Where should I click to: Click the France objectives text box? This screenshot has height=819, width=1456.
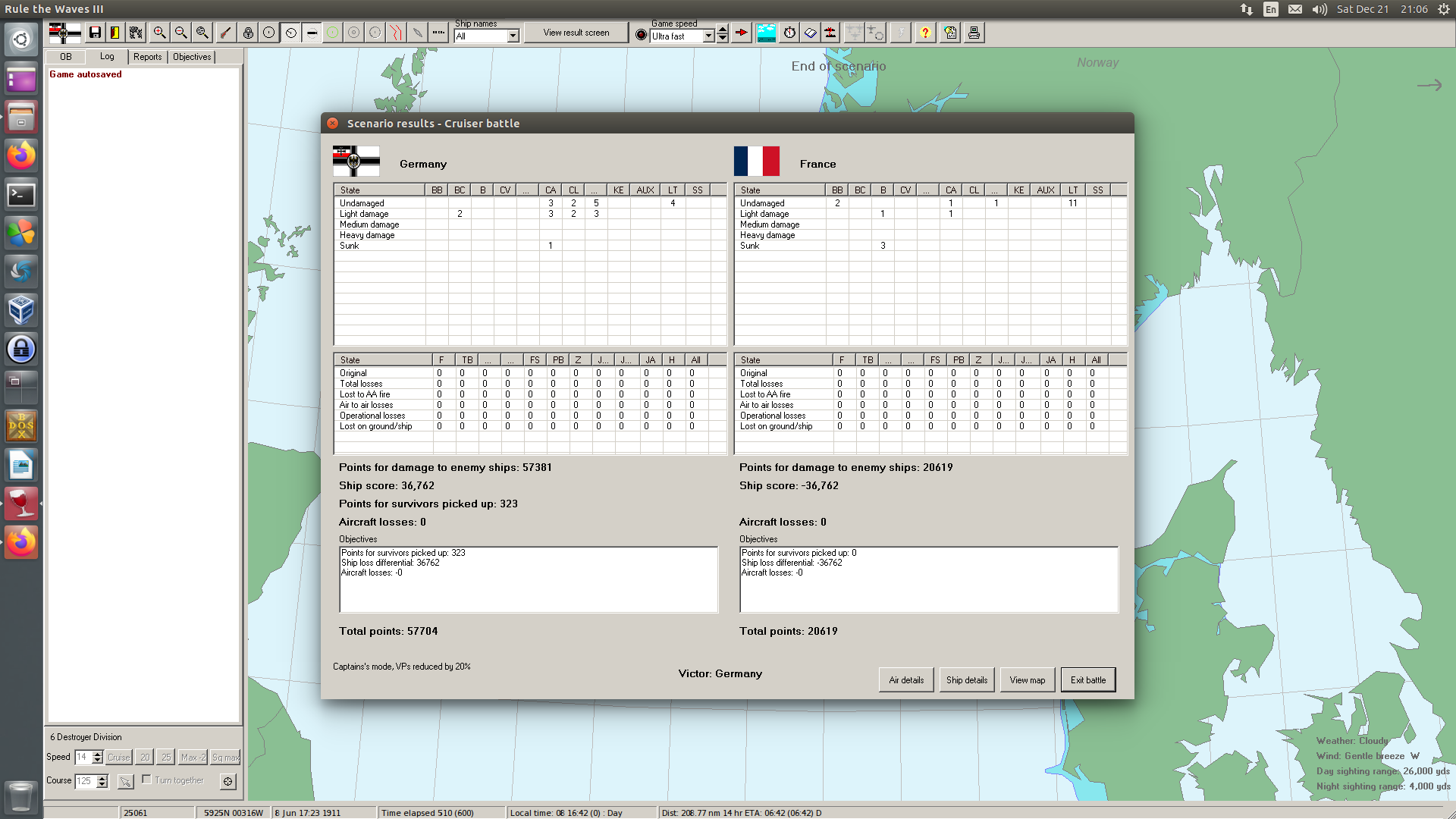[929, 579]
